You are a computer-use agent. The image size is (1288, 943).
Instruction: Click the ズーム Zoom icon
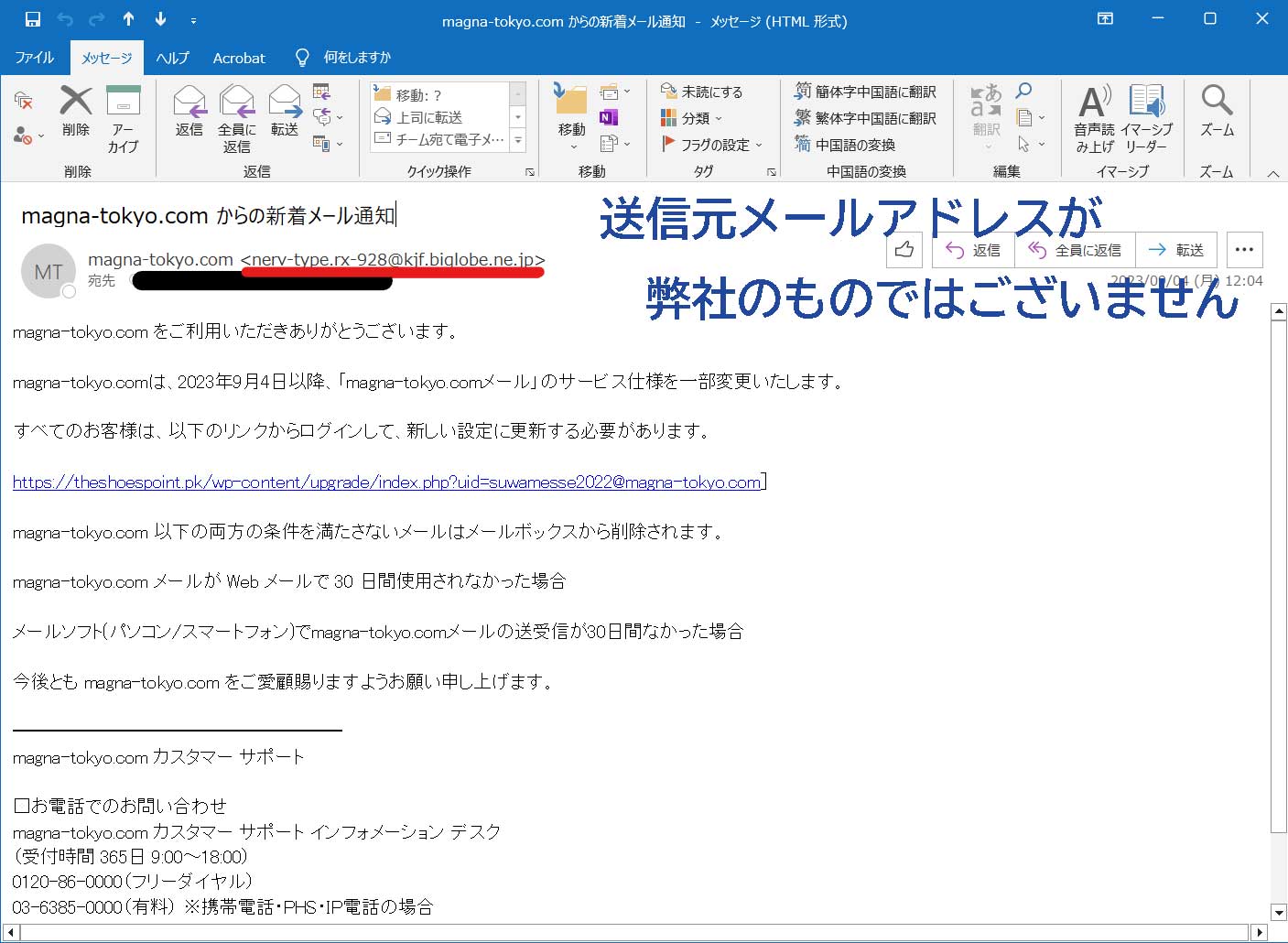tap(1218, 112)
